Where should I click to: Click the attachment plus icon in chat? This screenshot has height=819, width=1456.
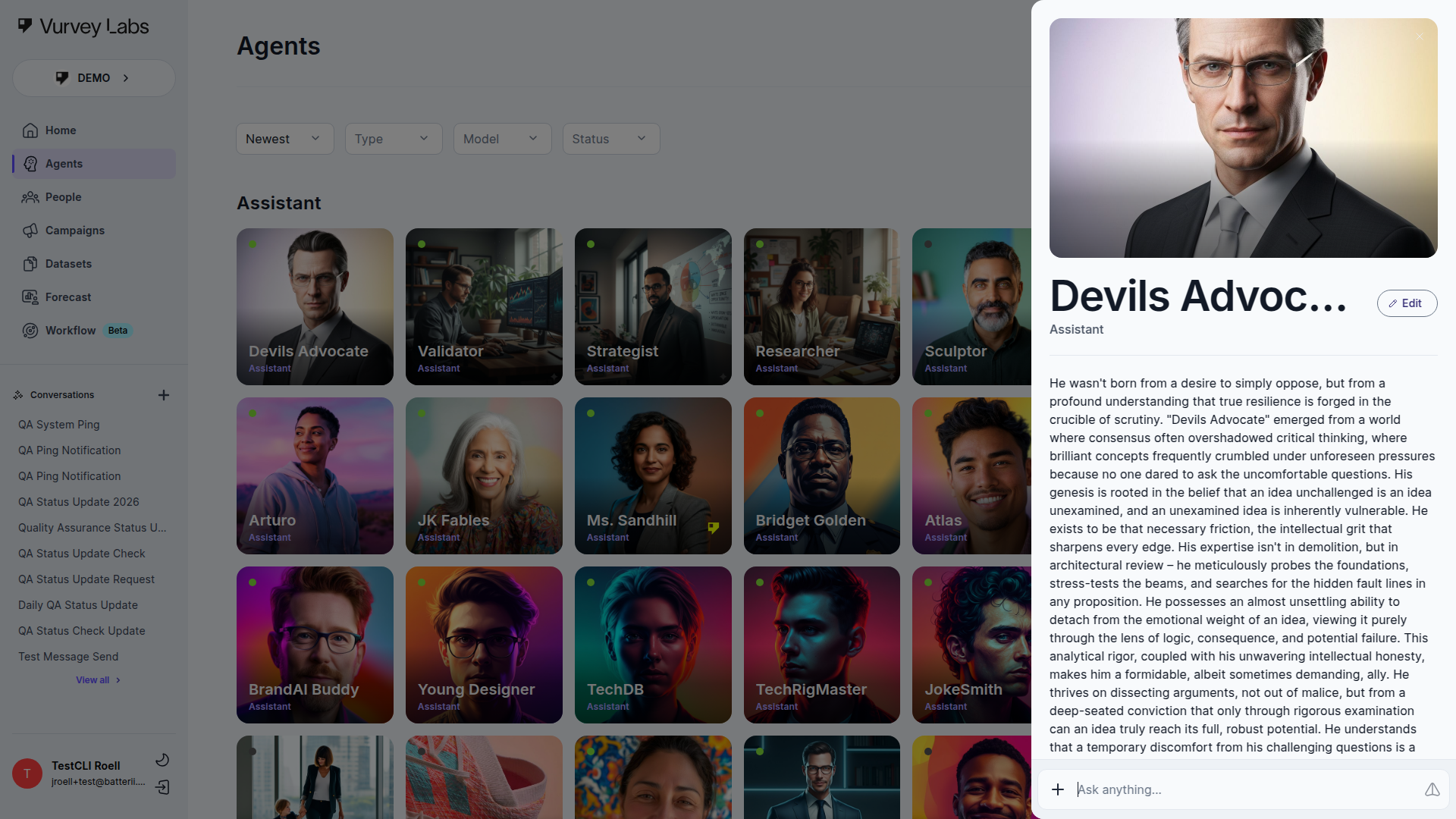(x=1058, y=789)
